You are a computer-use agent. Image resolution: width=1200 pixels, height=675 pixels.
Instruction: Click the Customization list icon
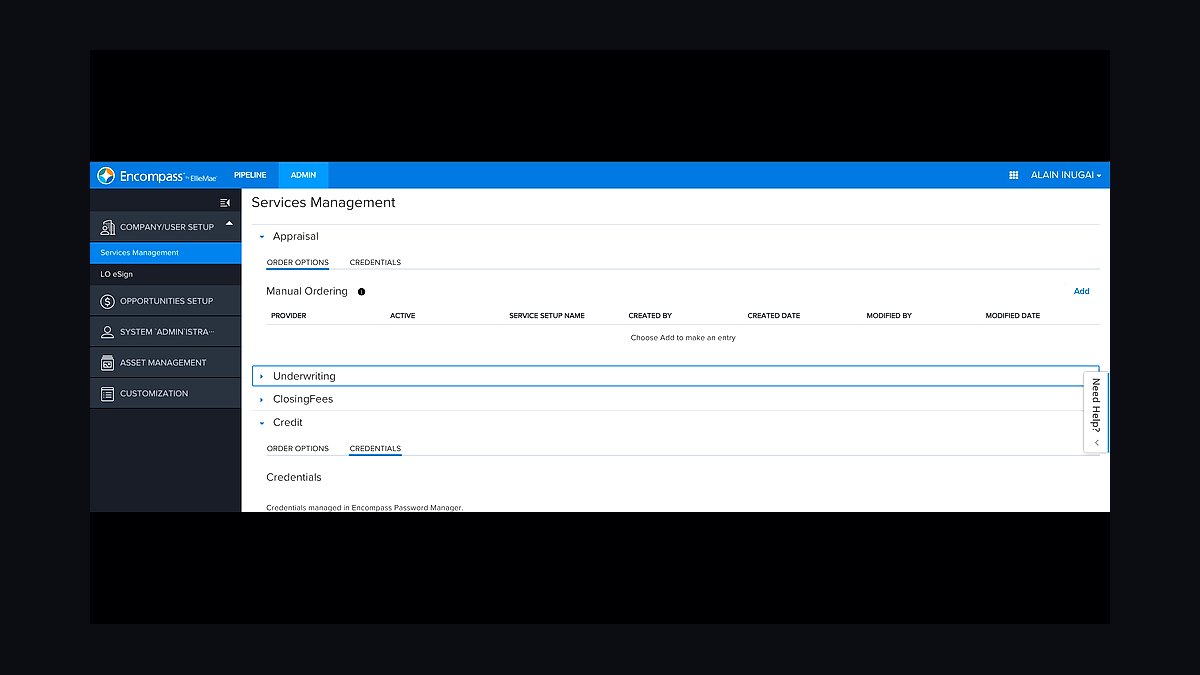pyautogui.click(x=107, y=394)
